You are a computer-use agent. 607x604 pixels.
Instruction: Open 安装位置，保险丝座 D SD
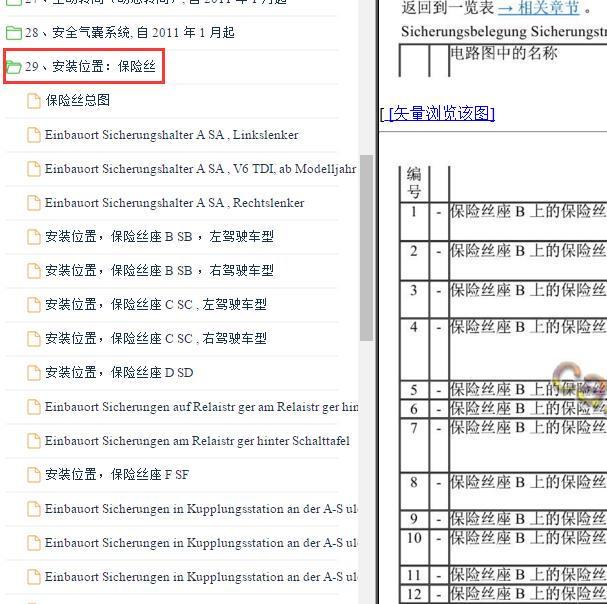point(119,372)
